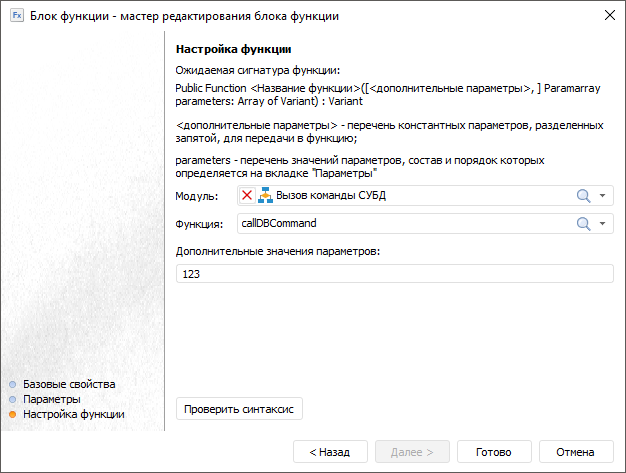This screenshot has height=473, width=626.
Task: Click the Функция field with callDBCommand text
Action: point(400,223)
